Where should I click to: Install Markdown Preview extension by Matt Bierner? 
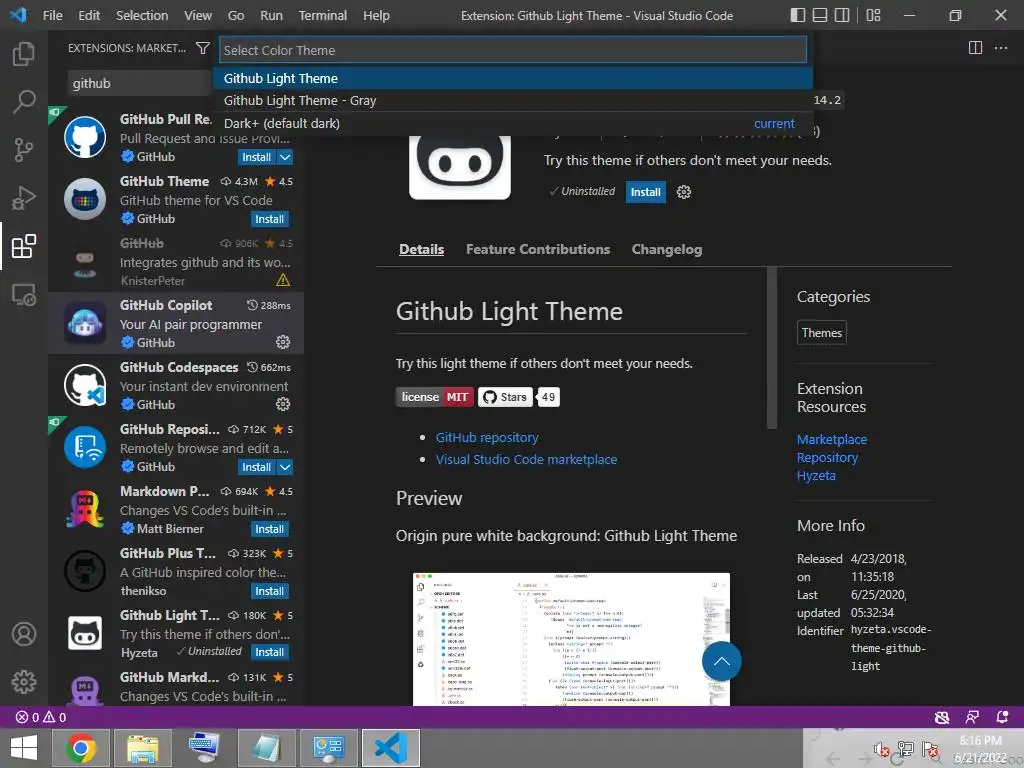point(270,529)
